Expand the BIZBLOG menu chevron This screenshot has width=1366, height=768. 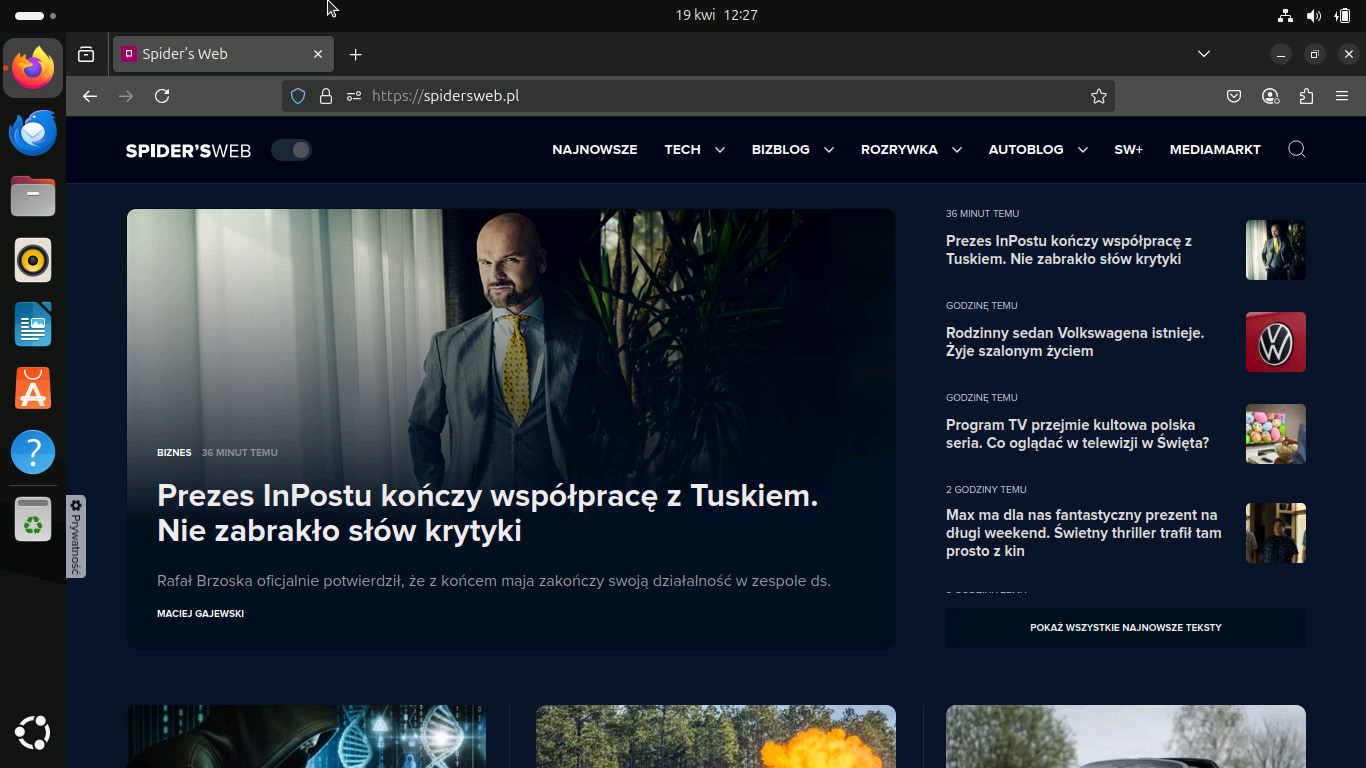tap(829, 150)
